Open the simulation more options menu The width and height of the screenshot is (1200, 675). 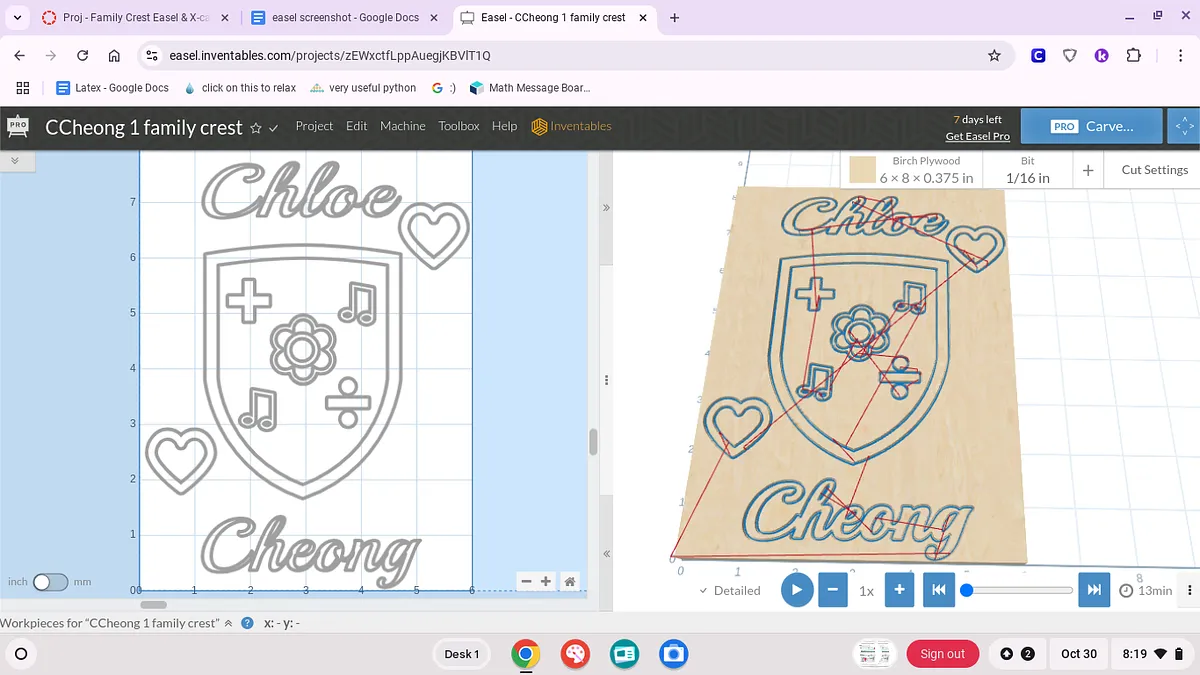pos(1189,590)
